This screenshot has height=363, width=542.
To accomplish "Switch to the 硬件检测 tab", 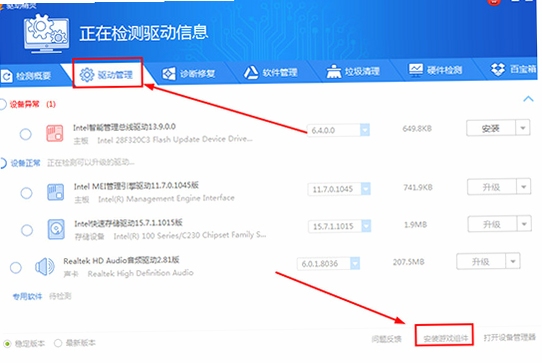I will click(435, 70).
